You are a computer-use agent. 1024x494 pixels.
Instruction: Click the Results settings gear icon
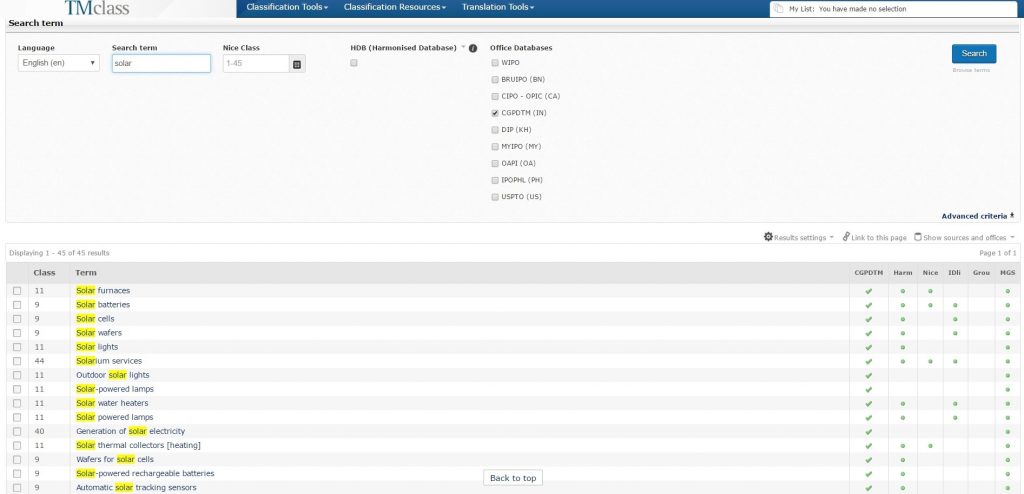(x=768, y=237)
